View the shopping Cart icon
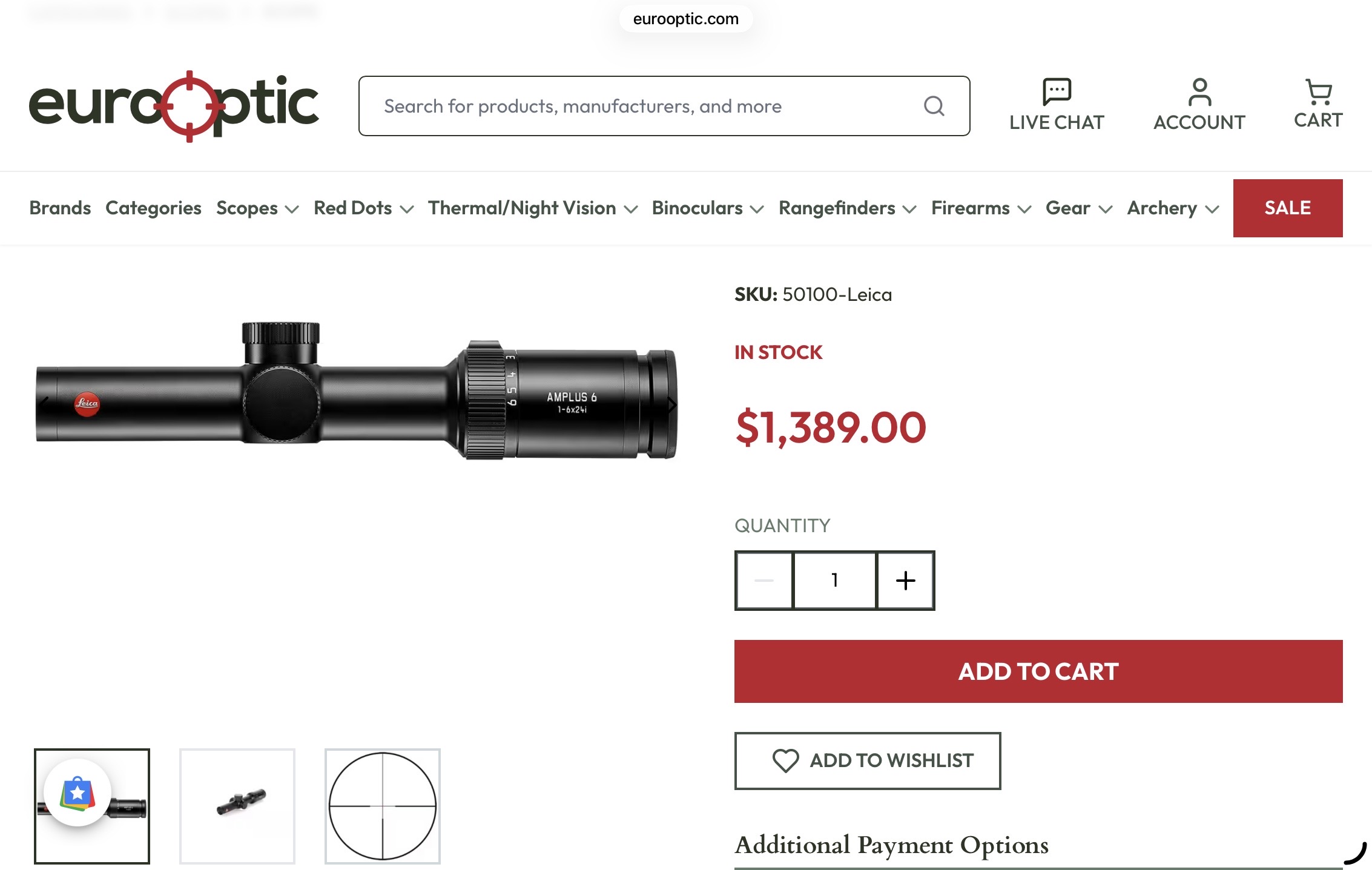 pyautogui.click(x=1318, y=92)
